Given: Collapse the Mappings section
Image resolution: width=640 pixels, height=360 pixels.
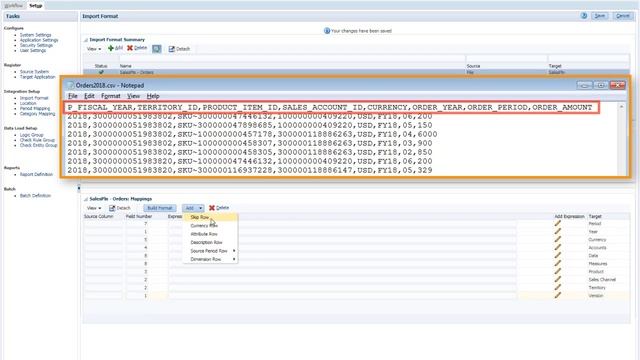Looking at the screenshot, I should pos(86,199).
